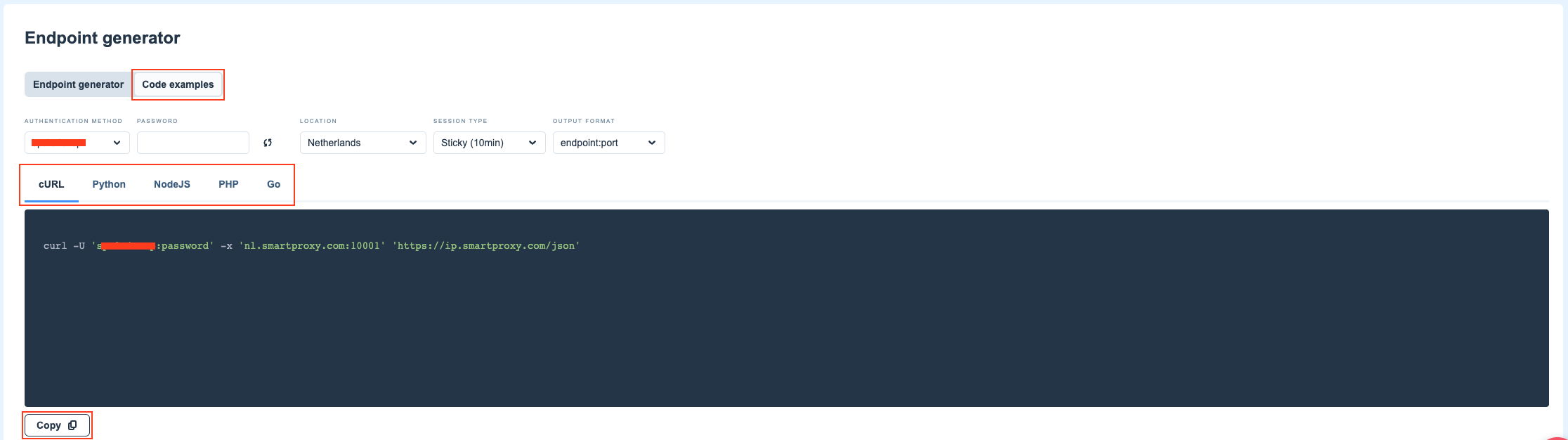Viewport: 1568px width, 440px height.
Task: Expand the Output Format endpoint:port dropdown
Action: 608,143
